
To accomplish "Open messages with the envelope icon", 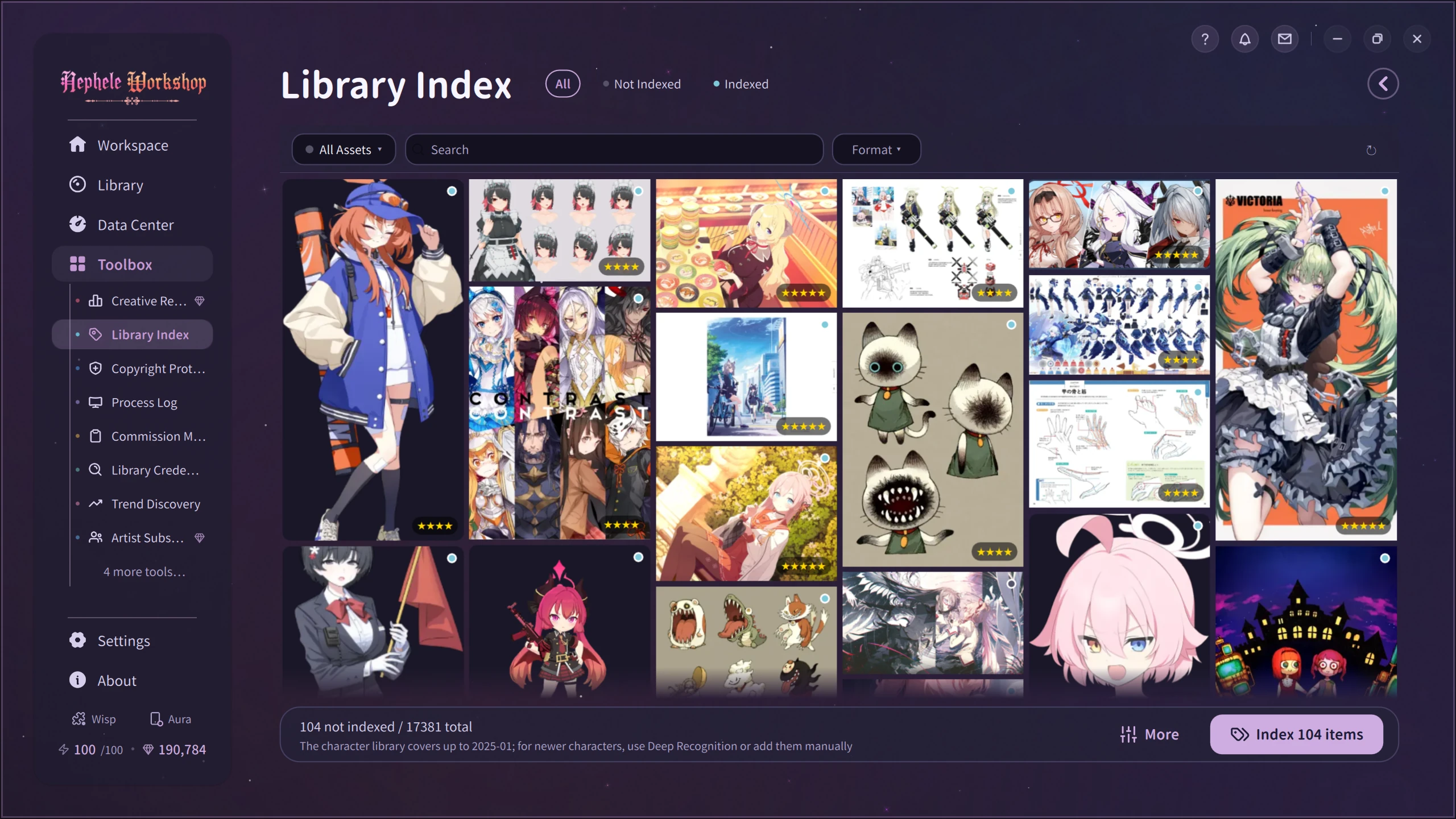I will 1284,39.
